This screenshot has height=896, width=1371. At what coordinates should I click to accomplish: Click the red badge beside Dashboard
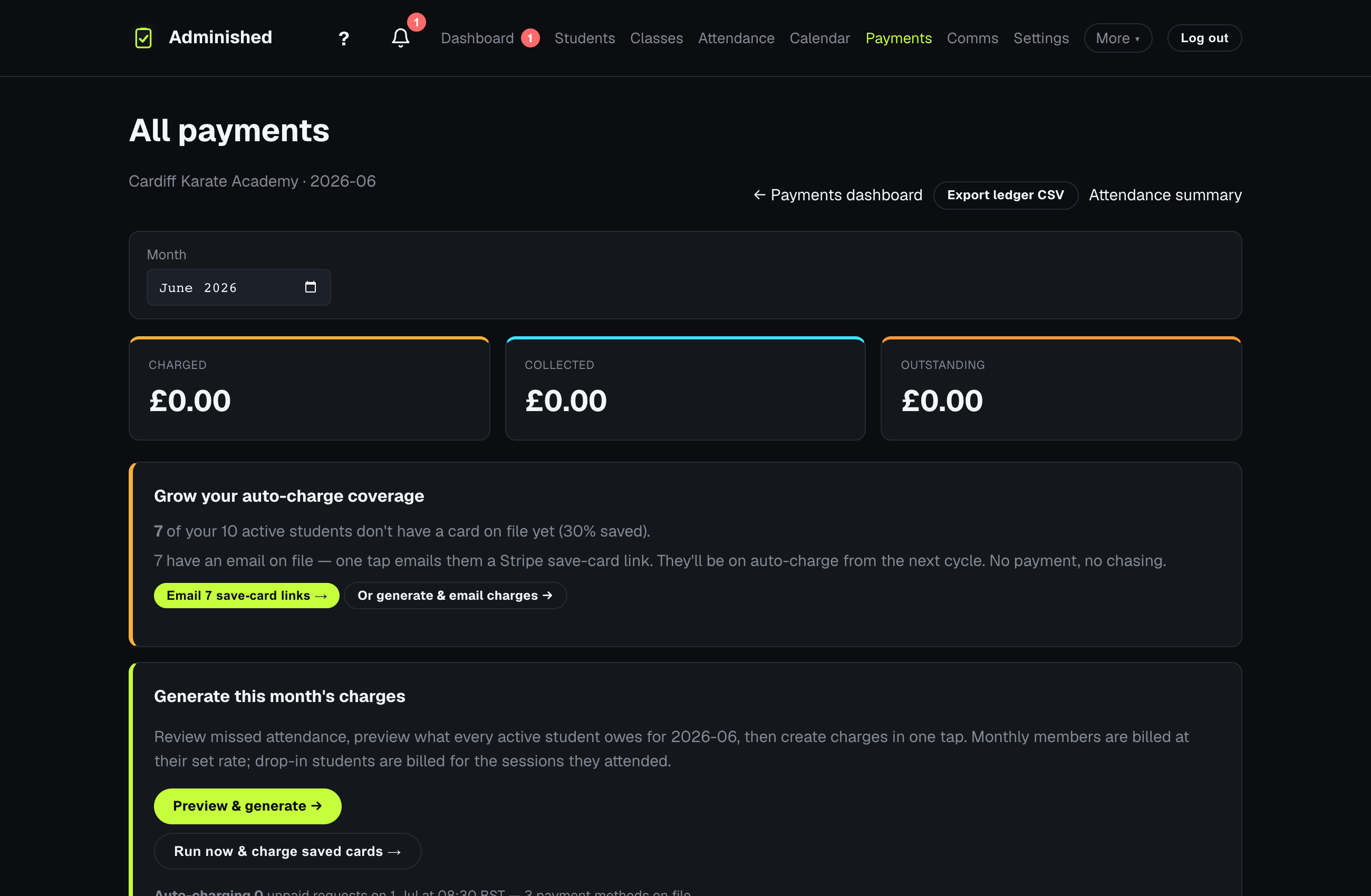[x=530, y=38]
